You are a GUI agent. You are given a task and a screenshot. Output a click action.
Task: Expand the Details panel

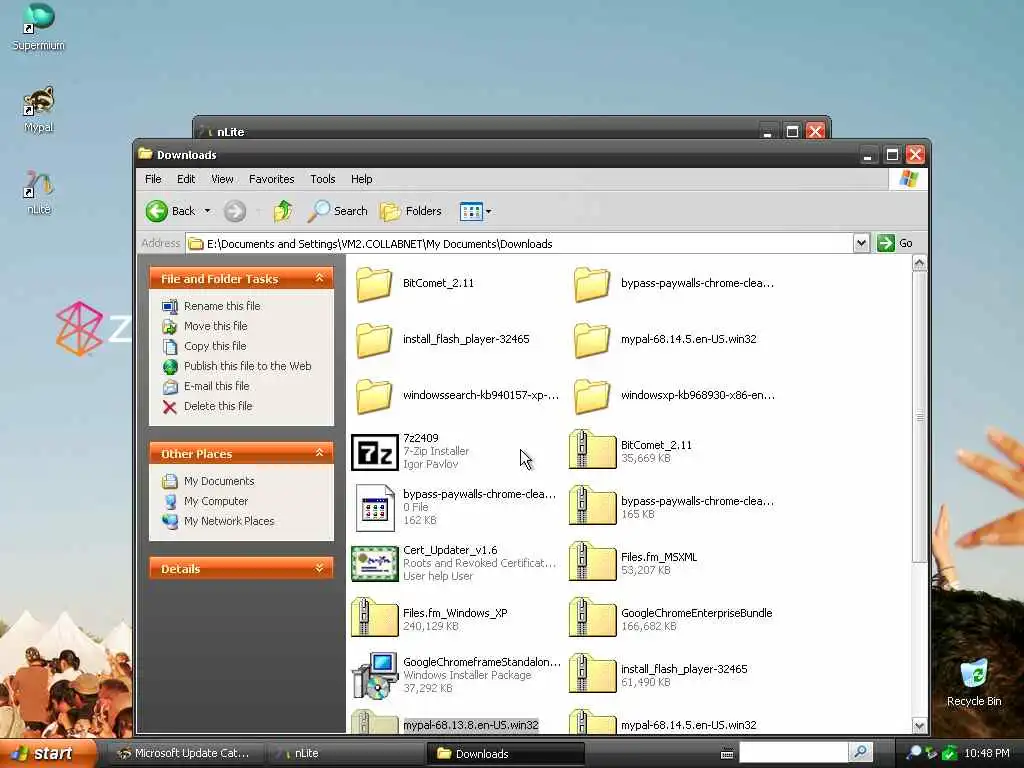(x=319, y=568)
